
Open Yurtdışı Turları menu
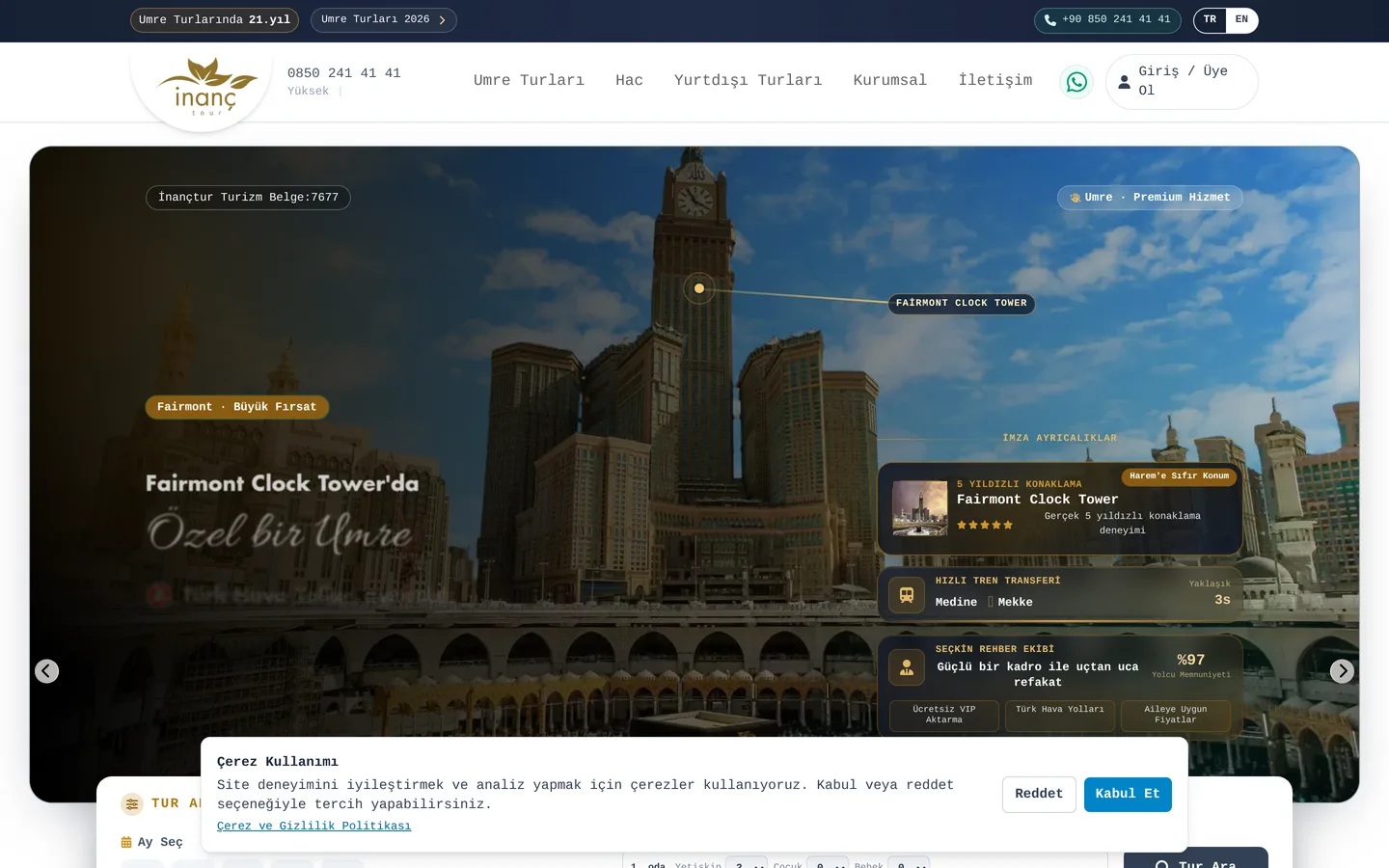748,81
